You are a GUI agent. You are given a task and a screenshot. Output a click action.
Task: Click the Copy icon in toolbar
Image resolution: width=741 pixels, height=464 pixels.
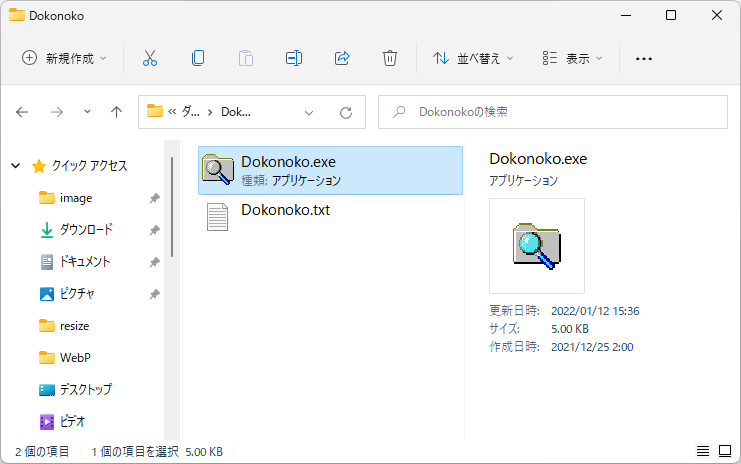(198, 58)
